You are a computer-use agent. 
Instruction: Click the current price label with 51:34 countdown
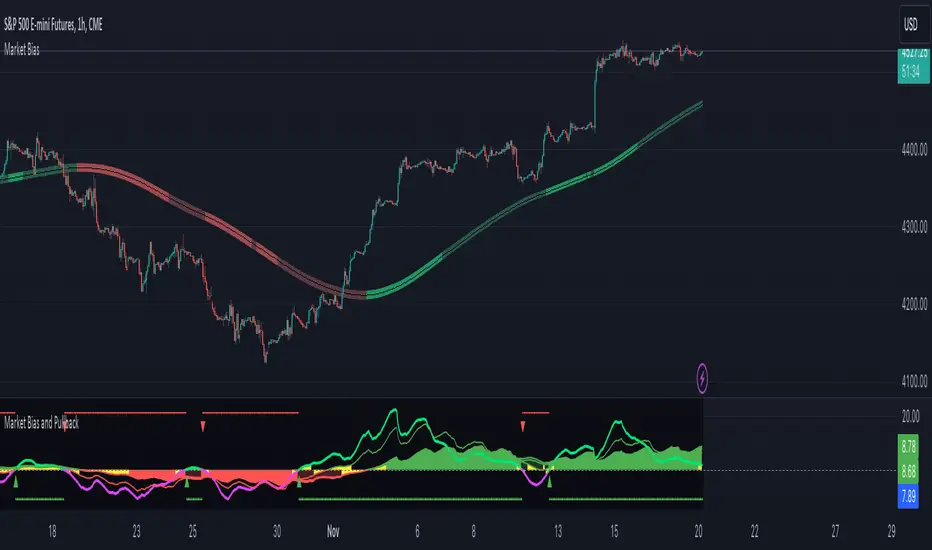913,66
